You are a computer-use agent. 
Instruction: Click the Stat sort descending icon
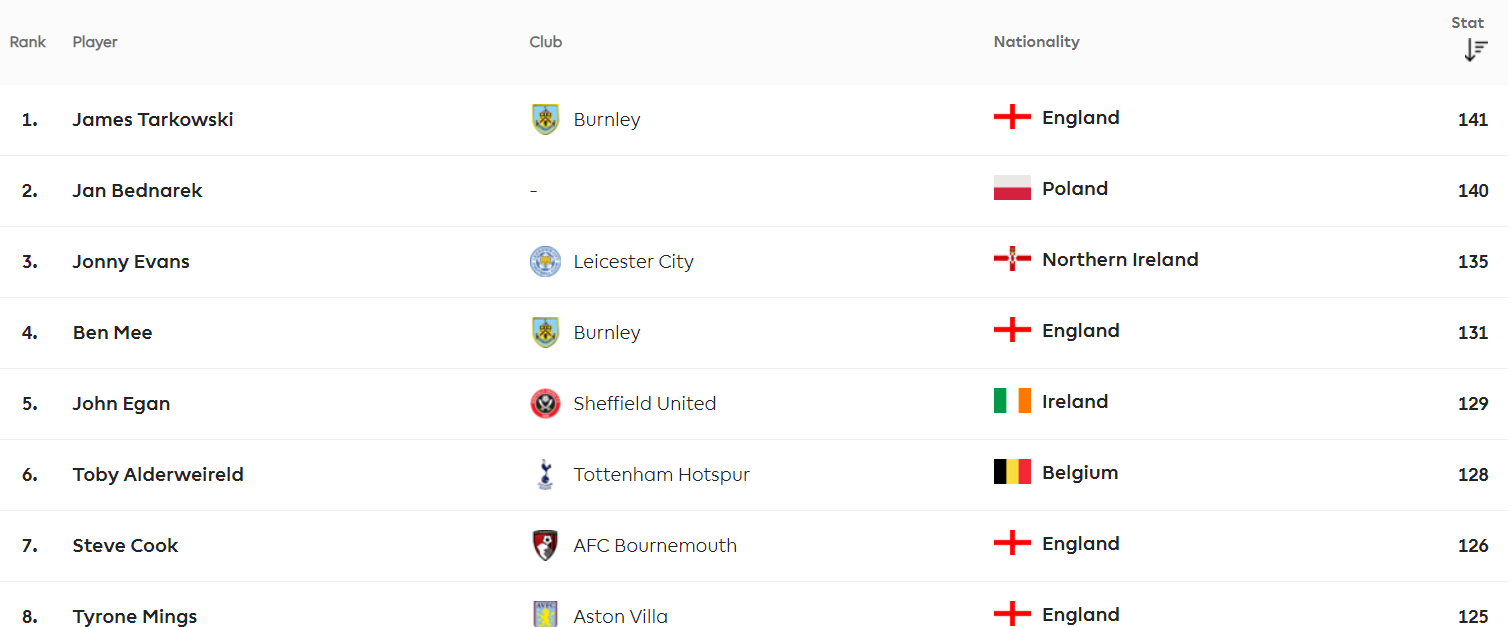tap(1475, 50)
